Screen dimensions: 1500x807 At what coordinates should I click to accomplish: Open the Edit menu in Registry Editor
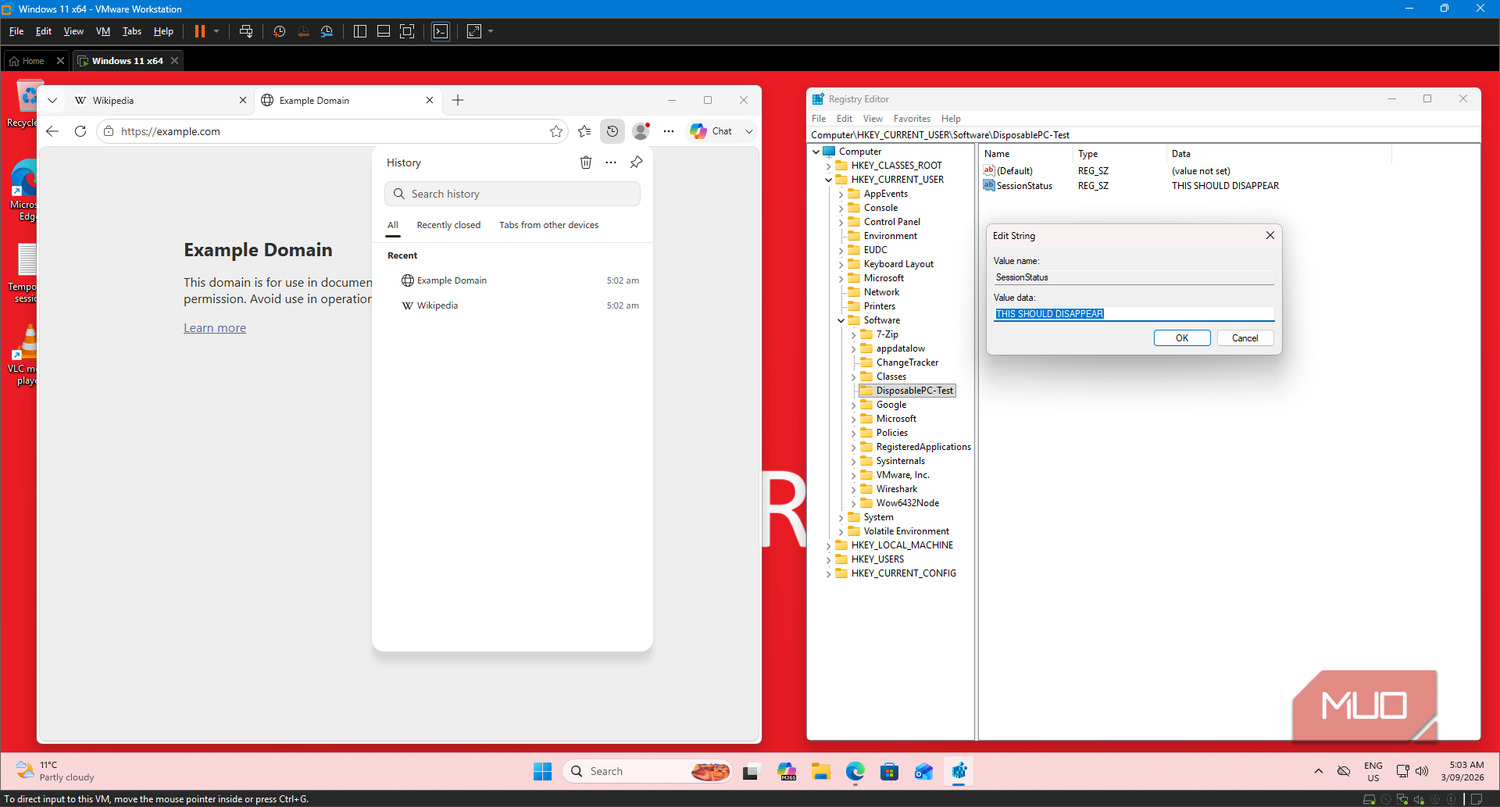click(845, 118)
